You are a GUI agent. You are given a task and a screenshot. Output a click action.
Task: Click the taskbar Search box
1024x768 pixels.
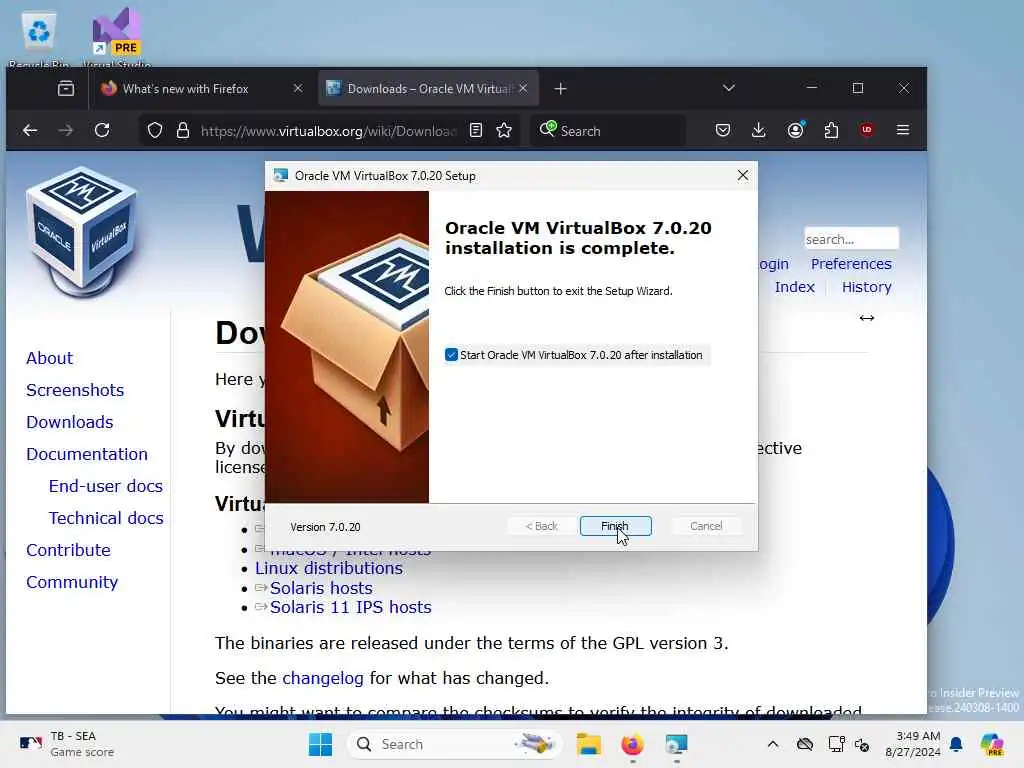click(x=455, y=744)
